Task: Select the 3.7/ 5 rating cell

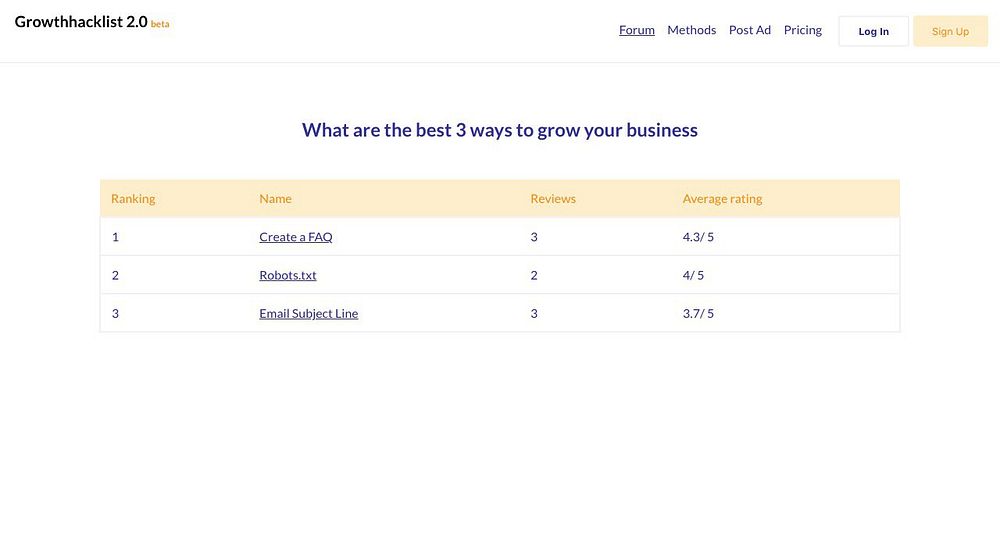Action: 698,313
